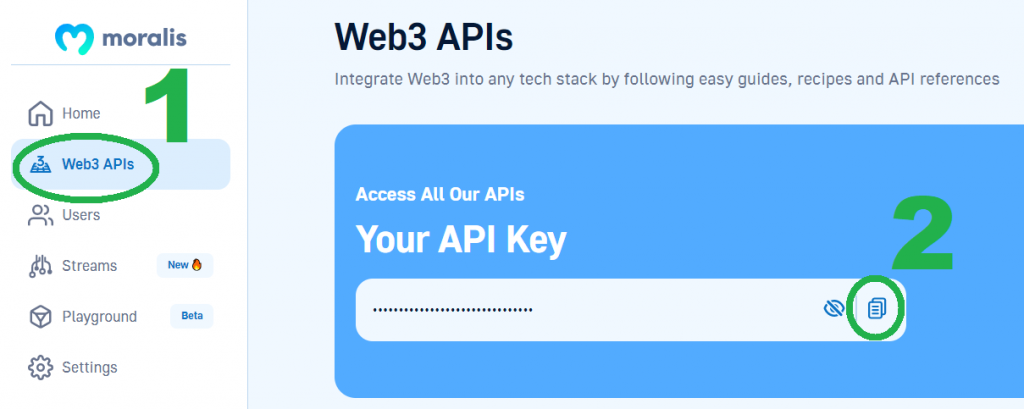Click the moralis brand name text

(x=143, y=38)
